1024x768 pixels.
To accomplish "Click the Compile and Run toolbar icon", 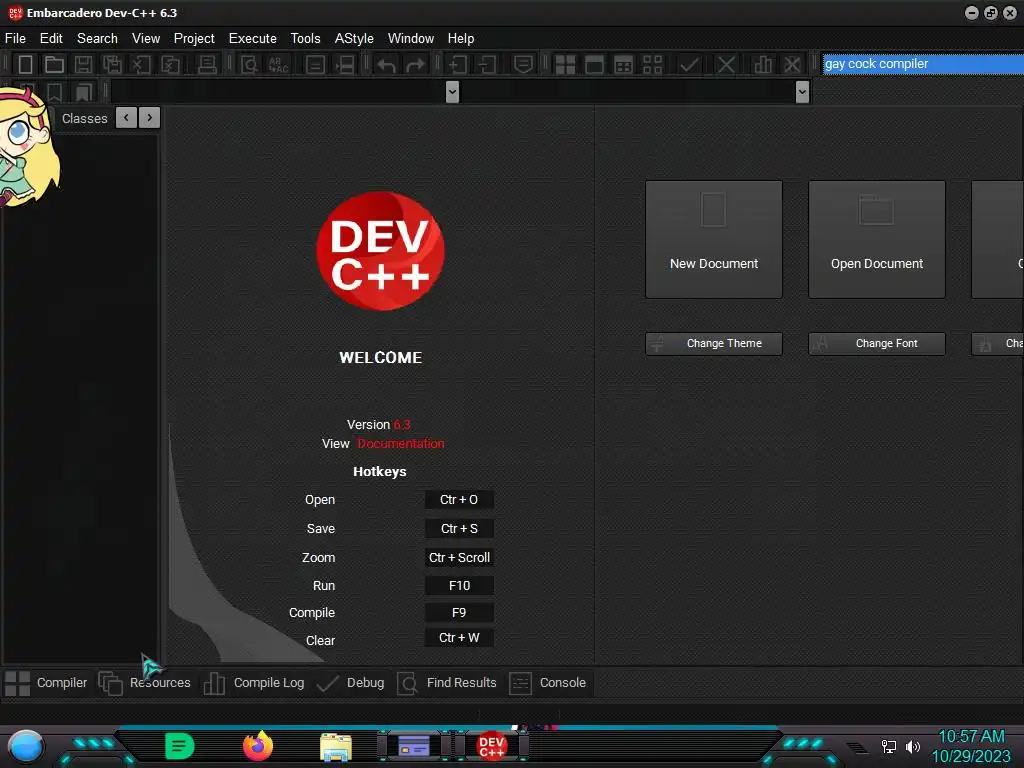I will (x=624, y=65).
